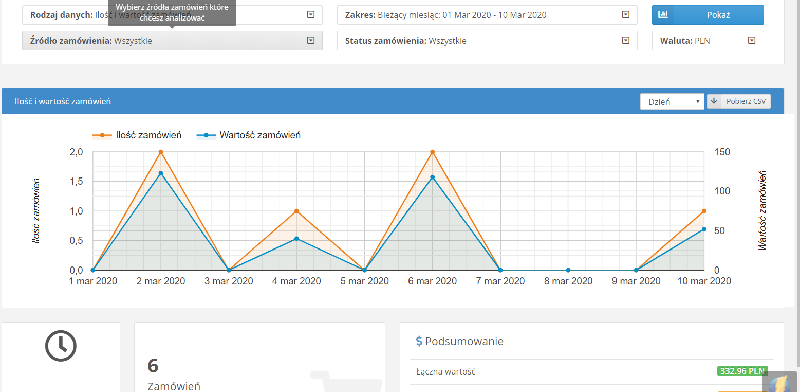Click the chart icon on Pokaż button

pyautogui.click(x=663, y=15)
